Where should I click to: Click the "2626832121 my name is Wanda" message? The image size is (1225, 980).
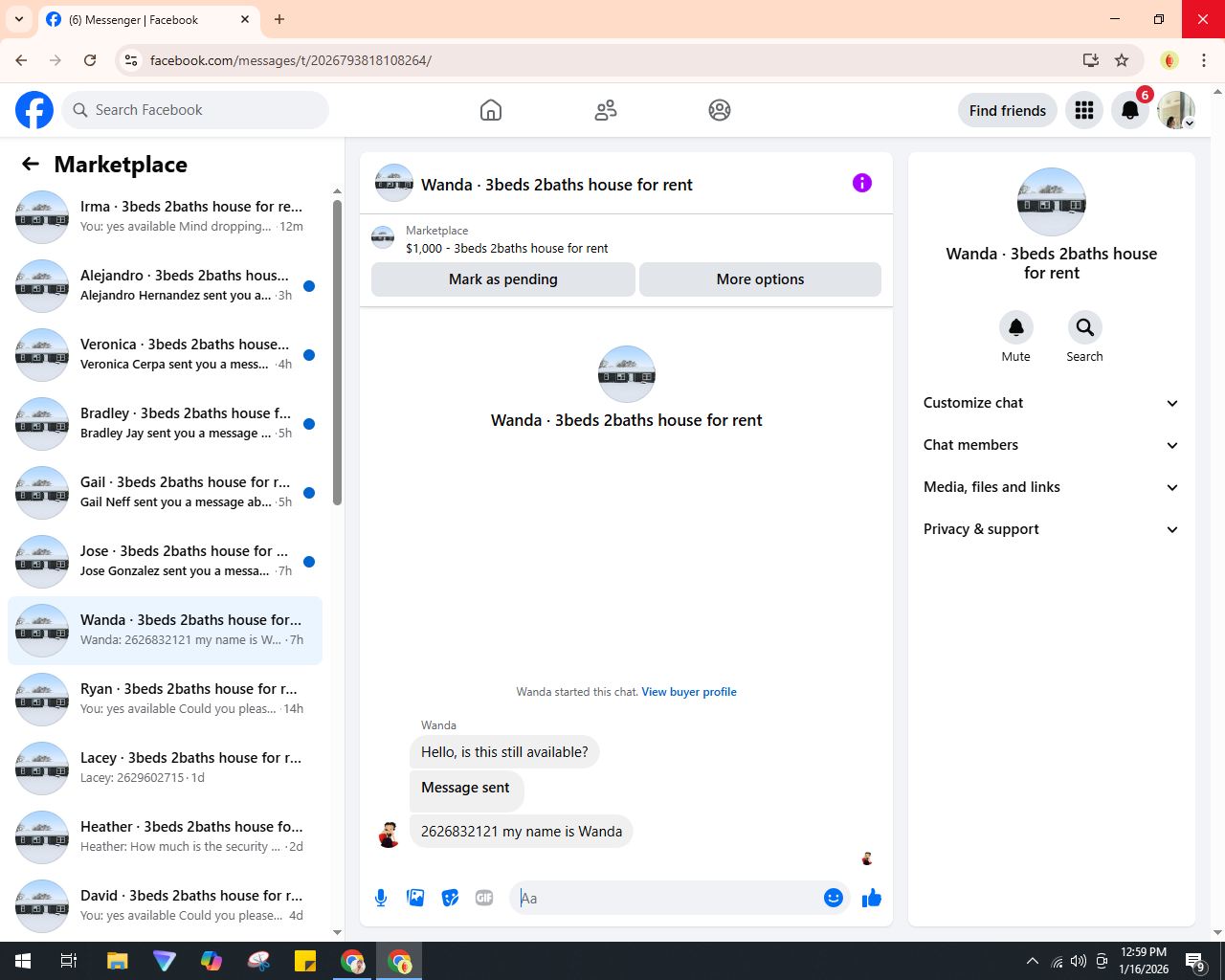click(x=522, y=831)
